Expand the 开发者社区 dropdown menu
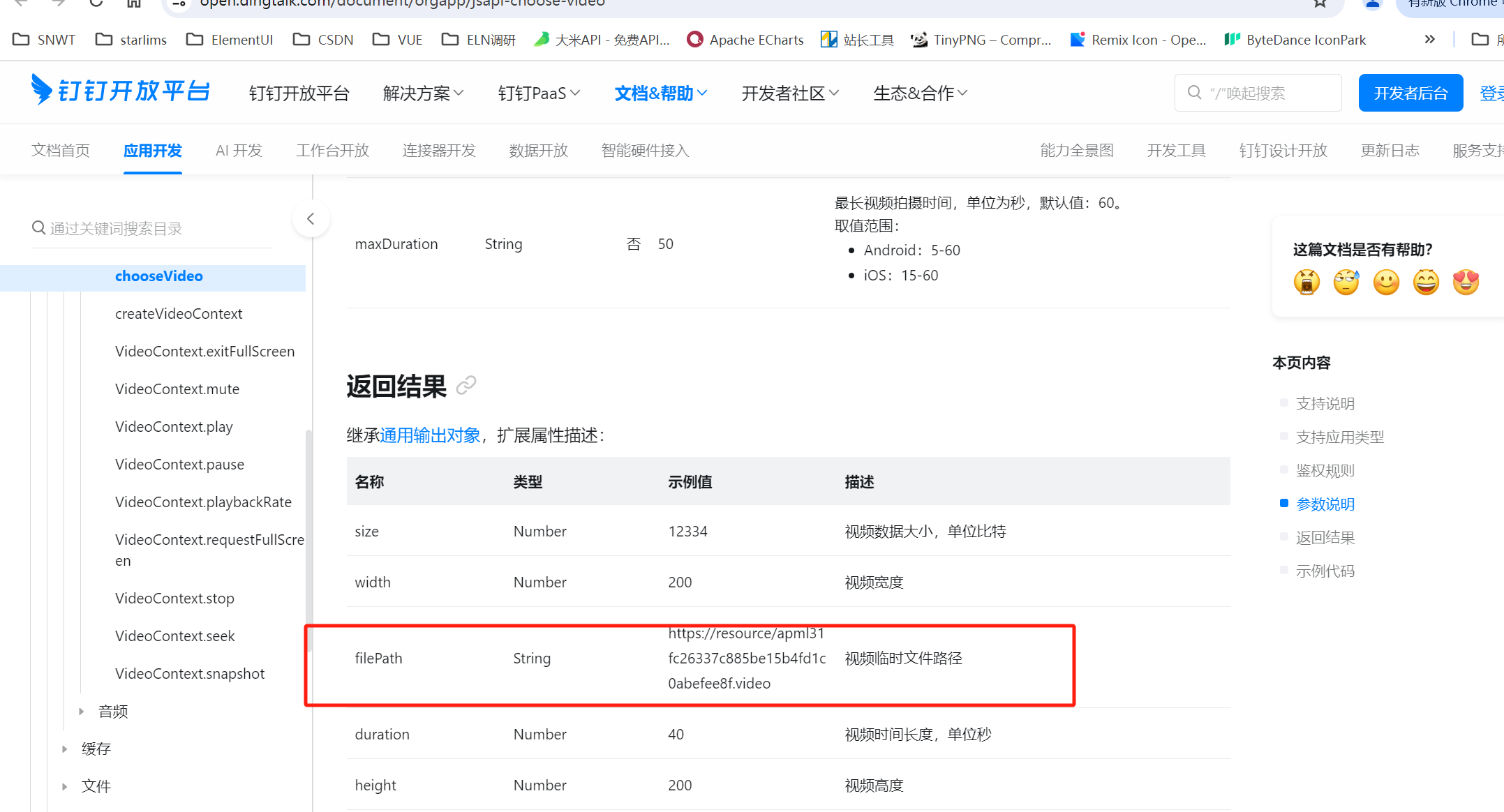 tap(790, 93)
